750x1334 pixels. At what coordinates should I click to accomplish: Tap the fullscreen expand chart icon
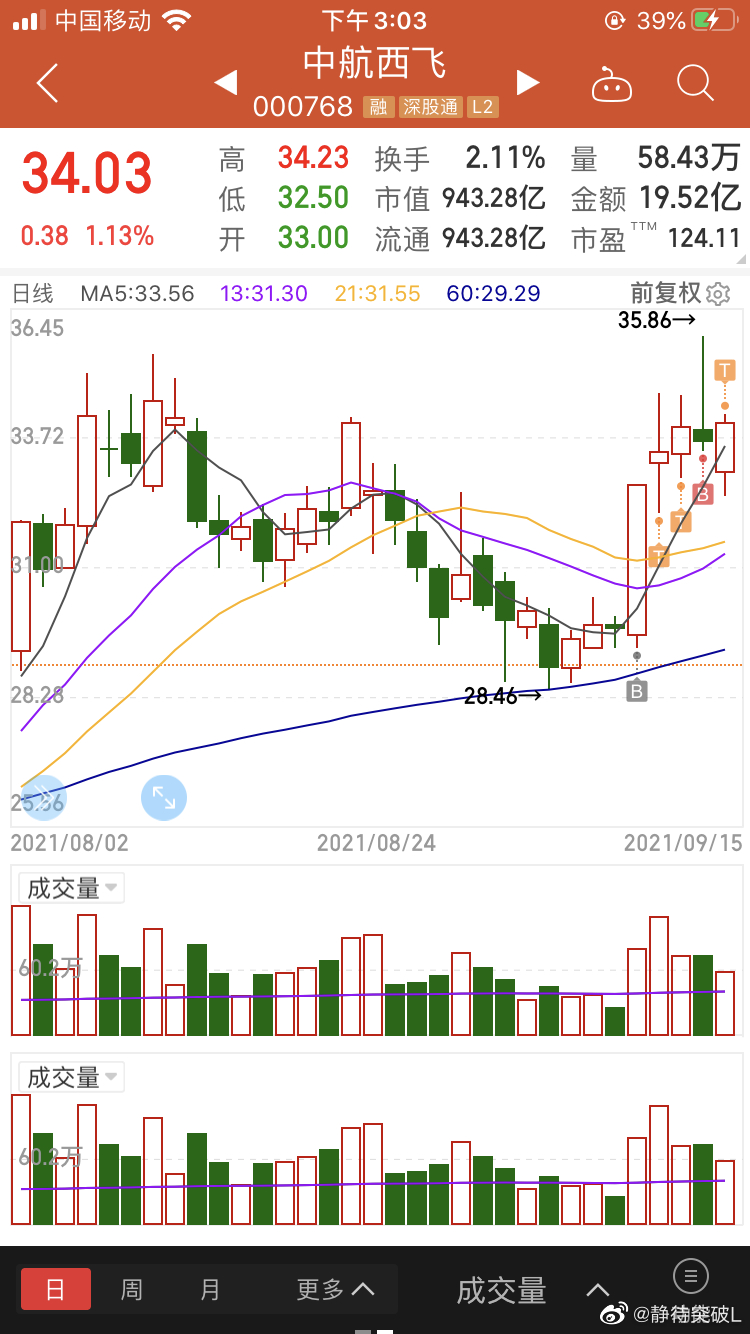(x=163, y=798)
